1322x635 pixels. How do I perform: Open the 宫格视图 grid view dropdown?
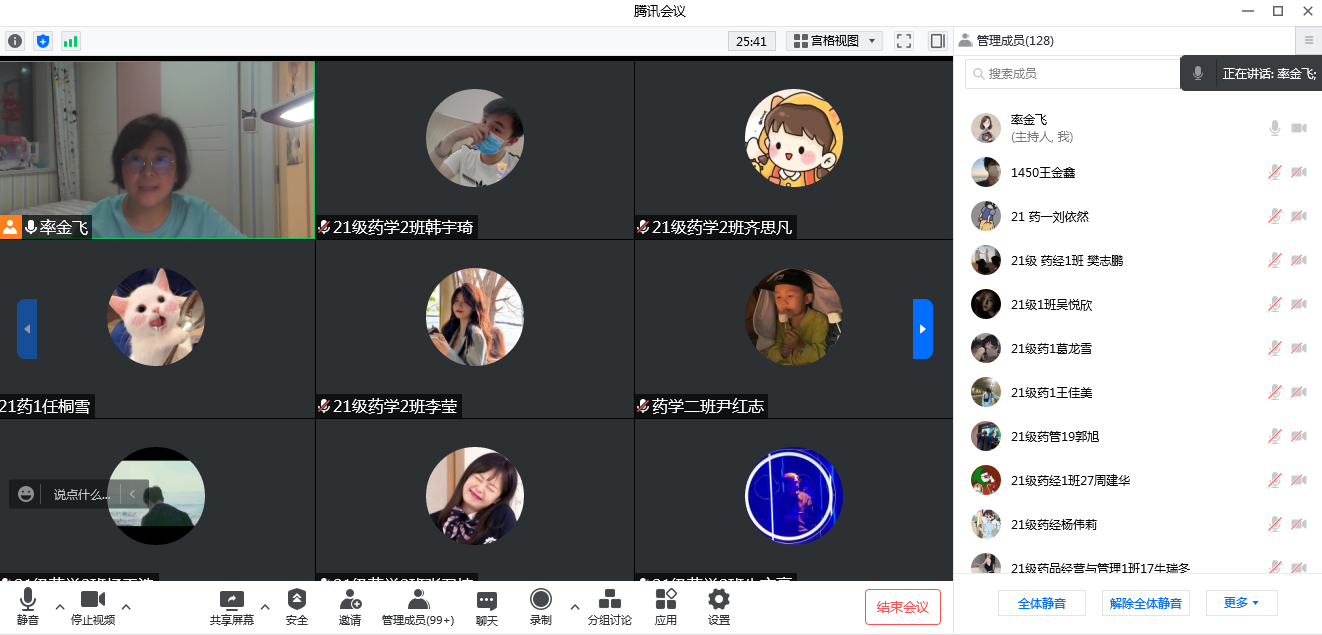[834, 41]
